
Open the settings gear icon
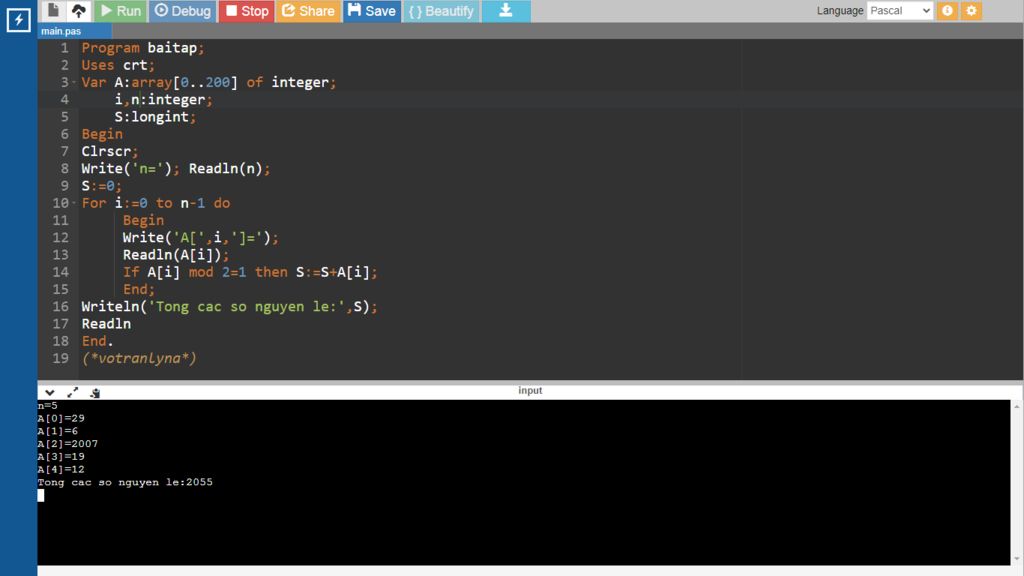(x=971, y=10)
